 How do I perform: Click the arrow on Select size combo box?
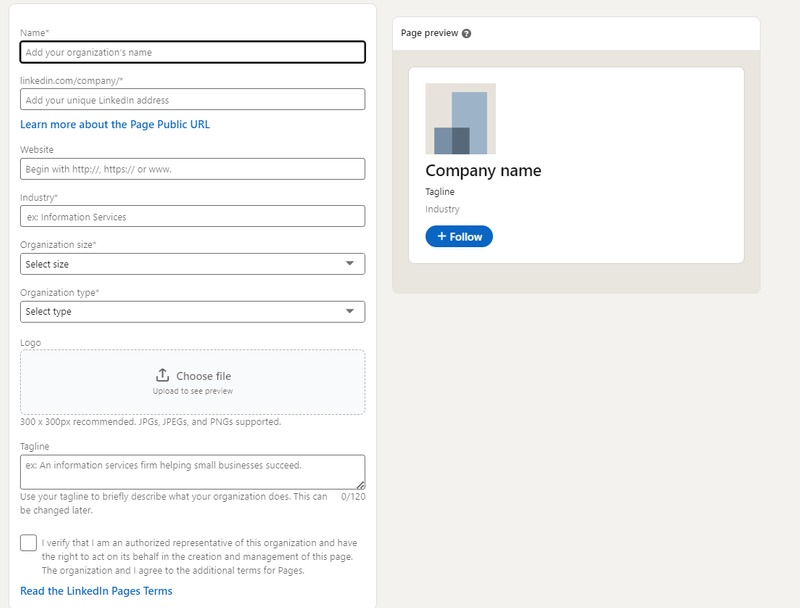350,264
